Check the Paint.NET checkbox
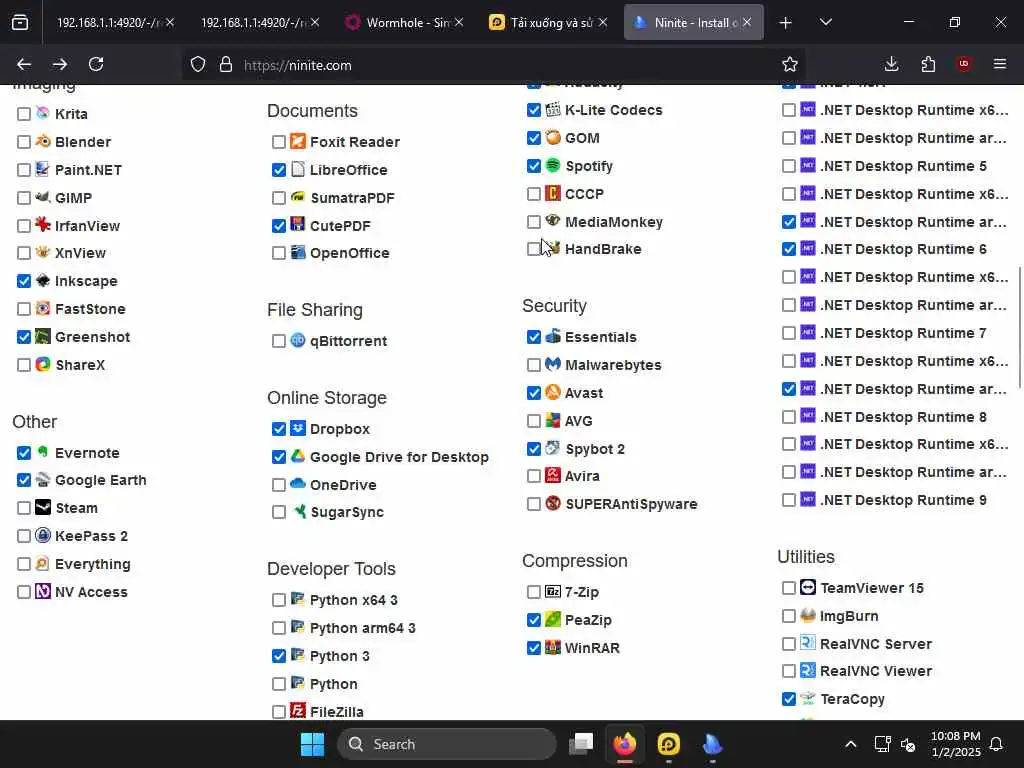The width and height of the screenshot is (1024, 768). point(24,170)
